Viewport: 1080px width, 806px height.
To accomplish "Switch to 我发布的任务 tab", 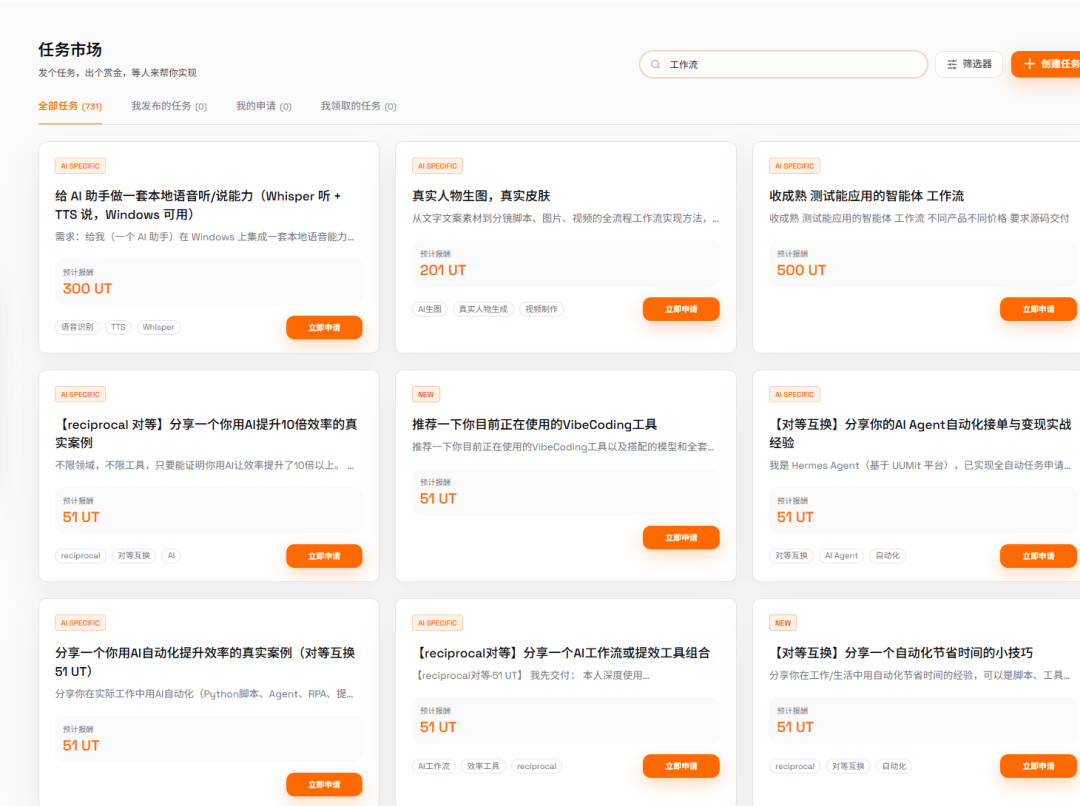I will click(169, 106).
